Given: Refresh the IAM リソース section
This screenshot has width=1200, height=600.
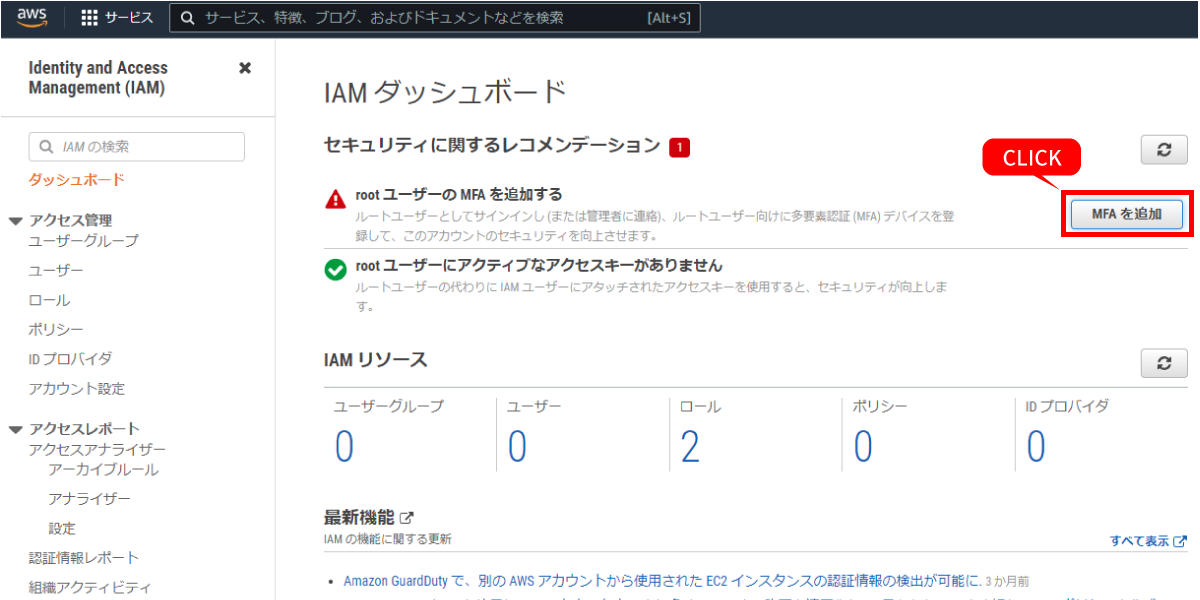Looking at the screenshot, I should point(1164,363).
